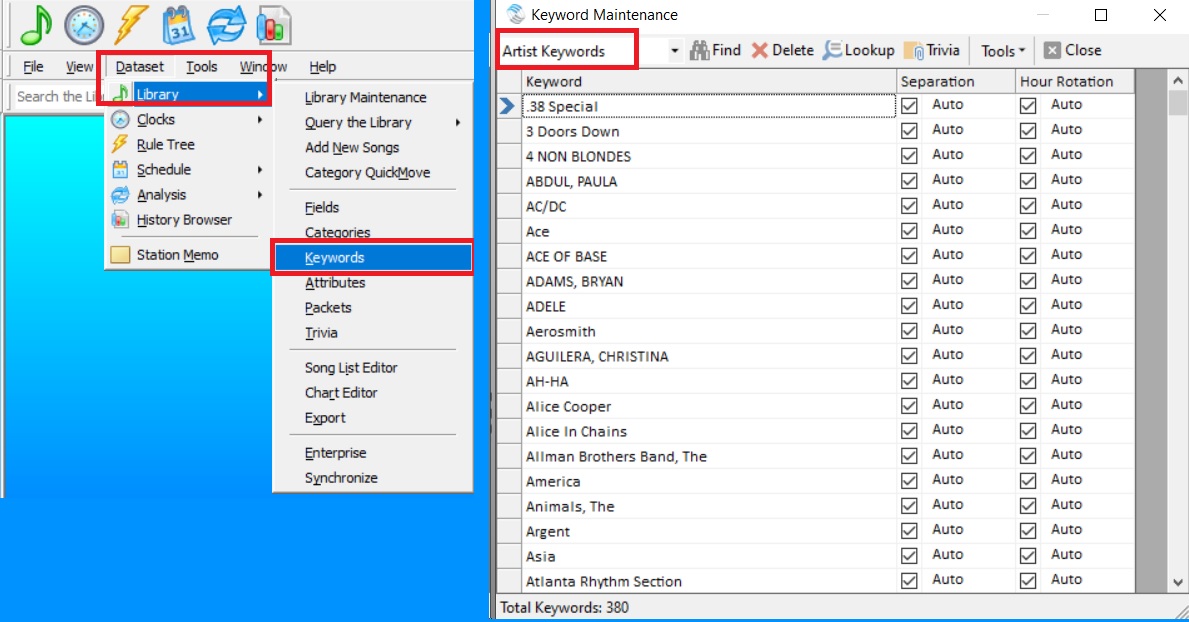Toggle Separation checkbox for Aerosmith

[x=909, y=331]
